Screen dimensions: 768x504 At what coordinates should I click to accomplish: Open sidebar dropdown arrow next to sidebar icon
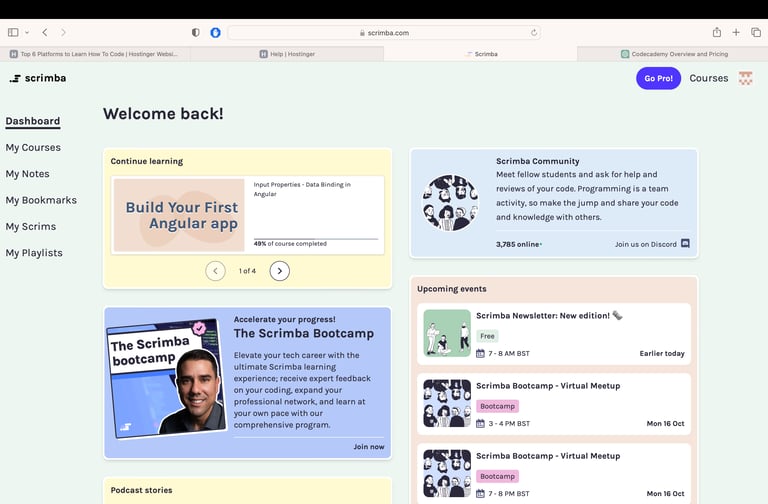[27, 33]
